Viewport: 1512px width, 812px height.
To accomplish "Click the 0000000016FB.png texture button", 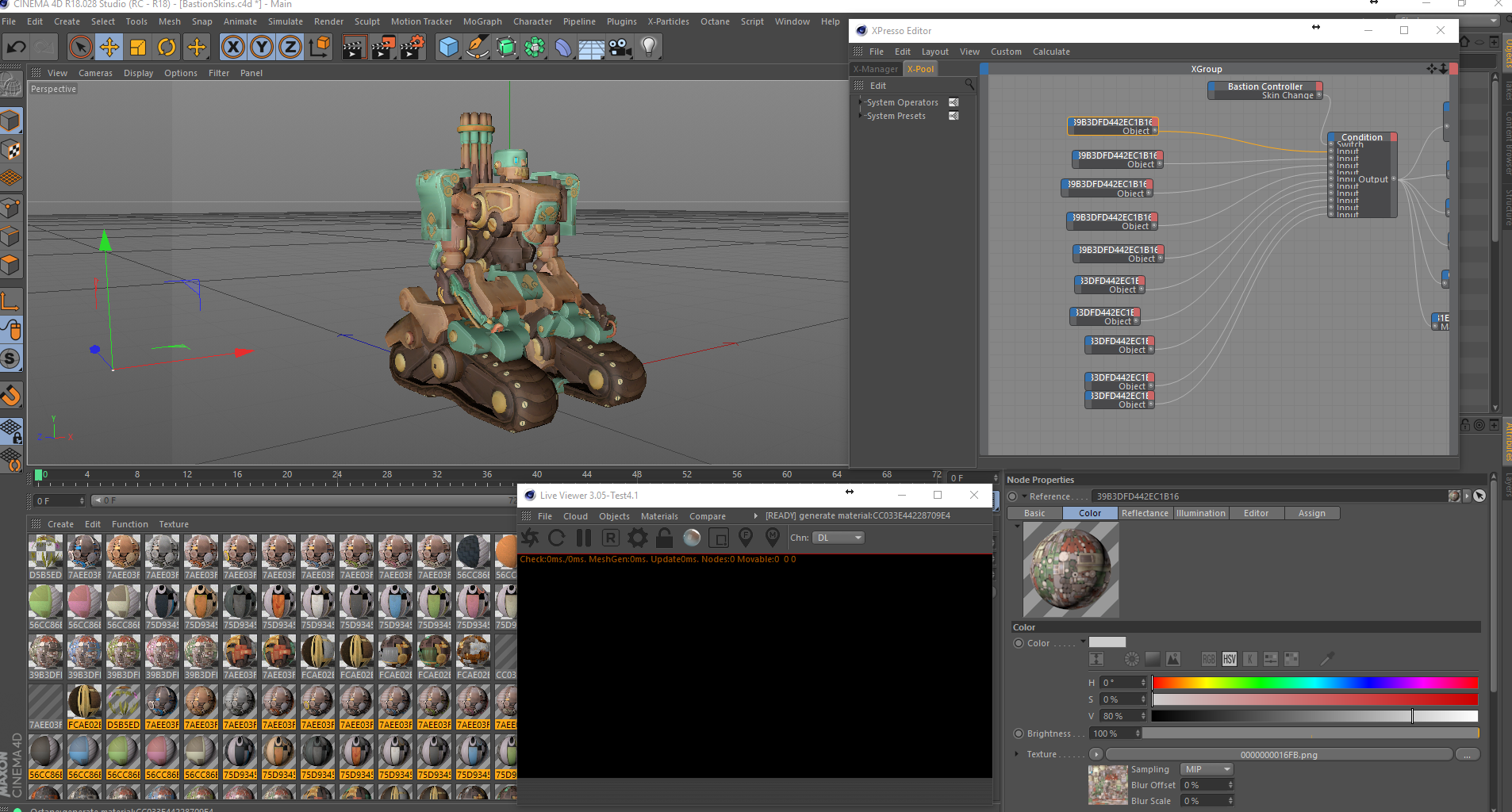I will (1279, 754).
